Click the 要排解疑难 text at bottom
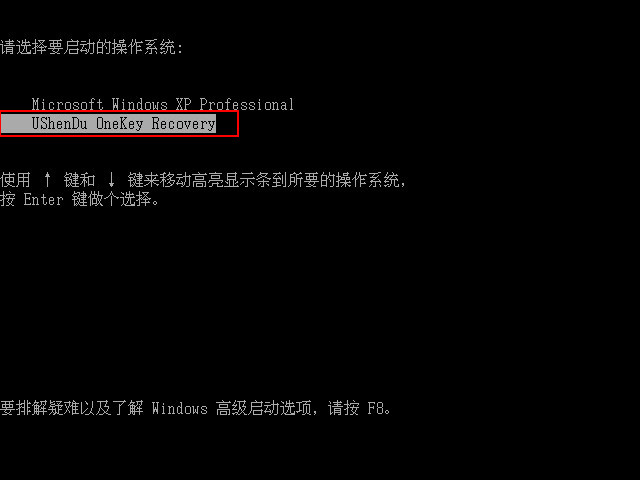 pos(40,408)
